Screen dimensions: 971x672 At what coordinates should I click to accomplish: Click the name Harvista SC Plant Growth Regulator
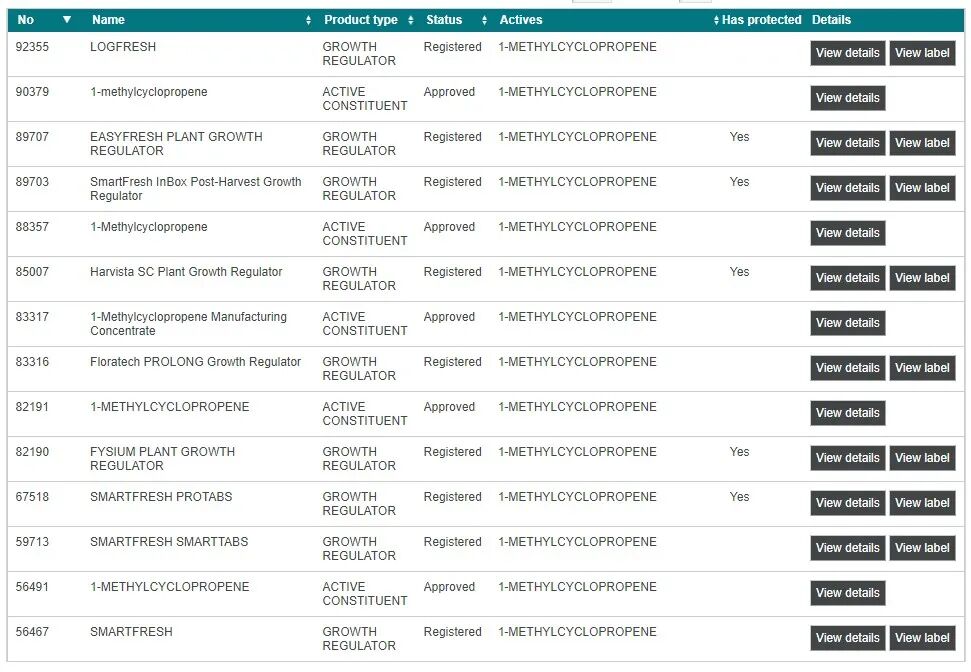click(x=186, y=272)
